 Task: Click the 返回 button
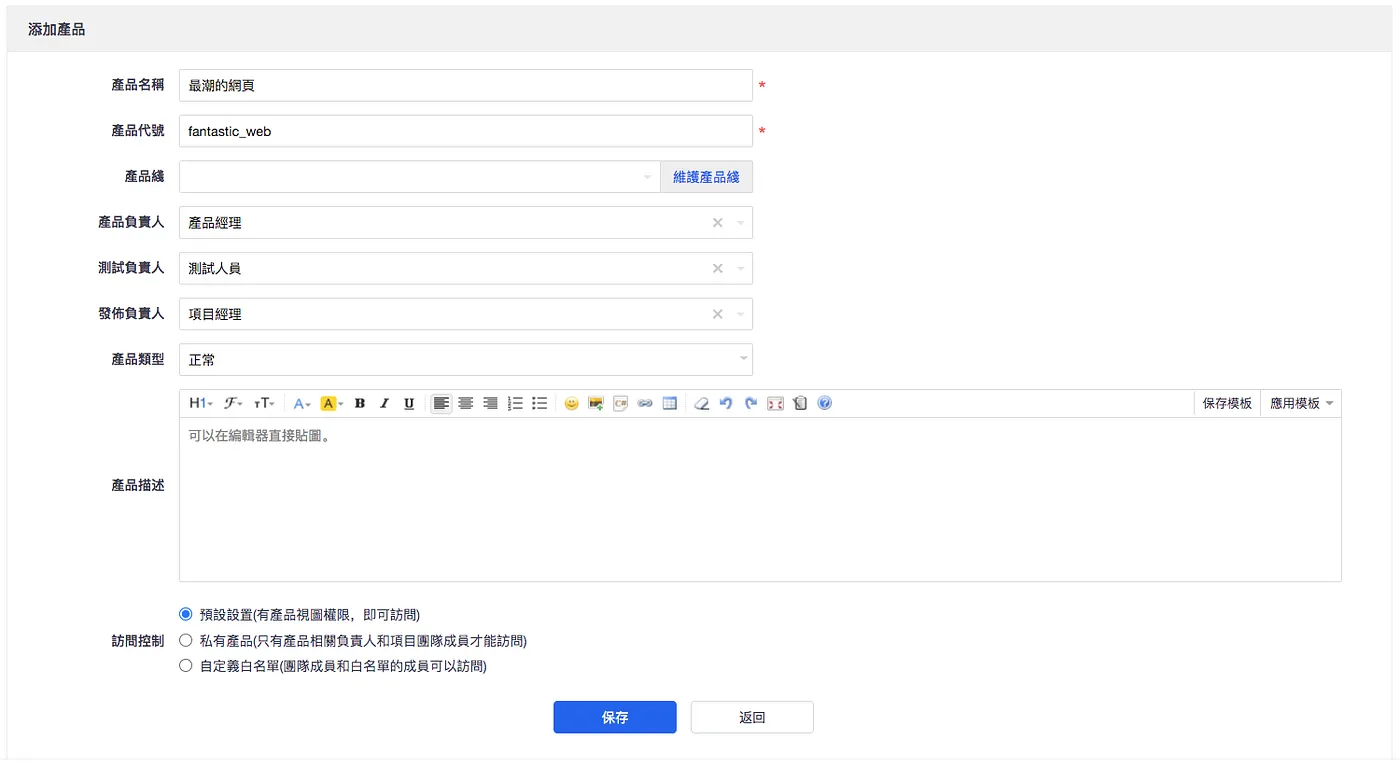pos(752,717)
